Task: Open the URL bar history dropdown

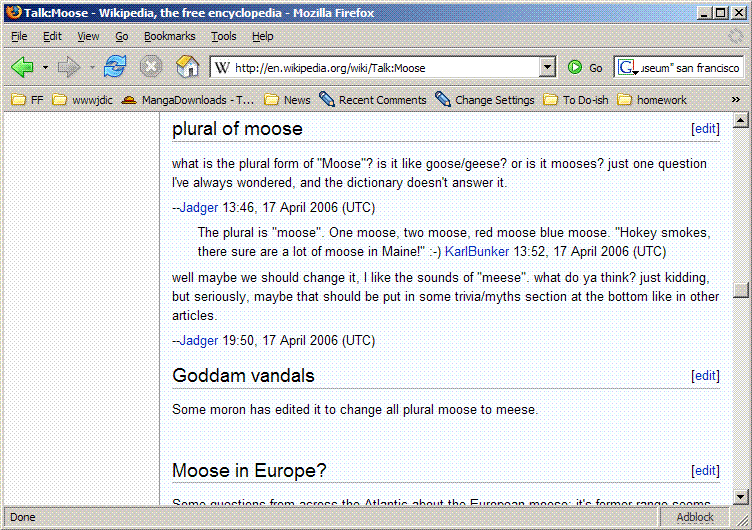Action: coord(547,68)
